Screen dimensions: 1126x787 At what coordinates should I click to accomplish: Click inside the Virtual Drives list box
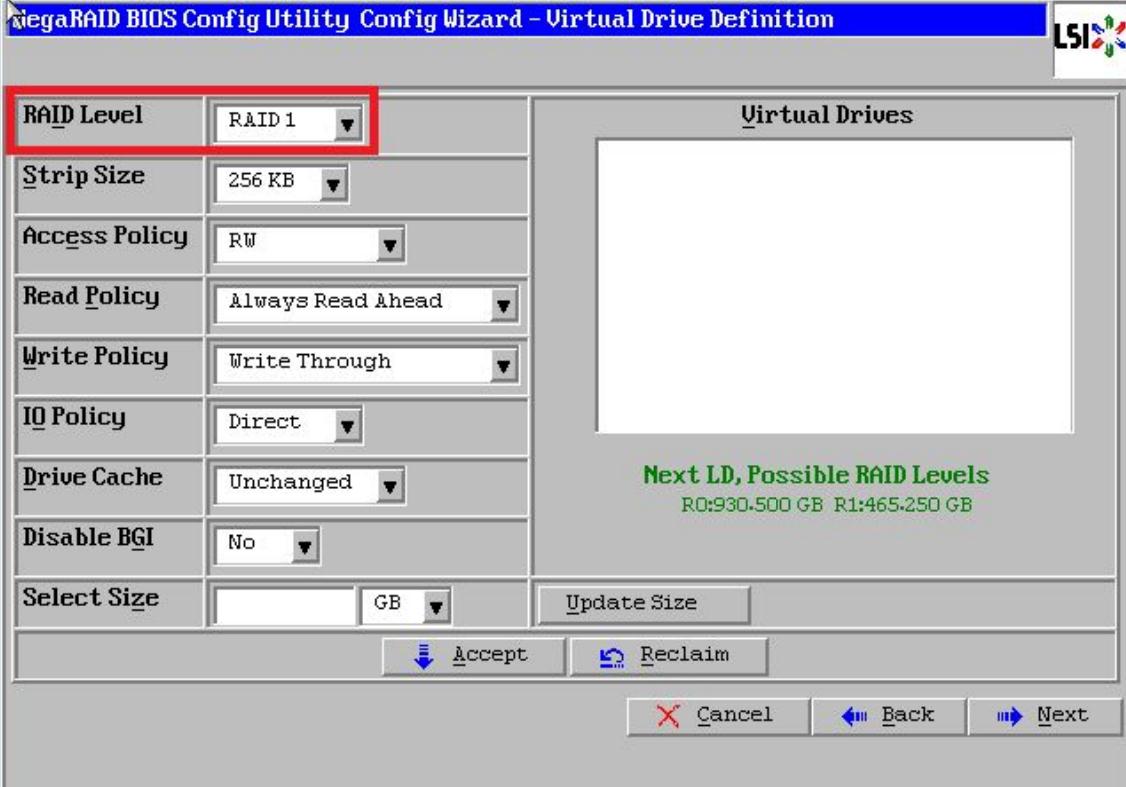click(834, 286)
